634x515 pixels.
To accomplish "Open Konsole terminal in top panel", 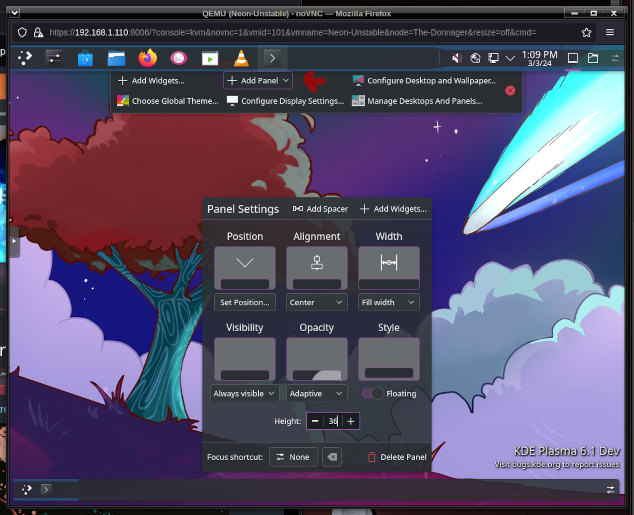I will 273,58.
